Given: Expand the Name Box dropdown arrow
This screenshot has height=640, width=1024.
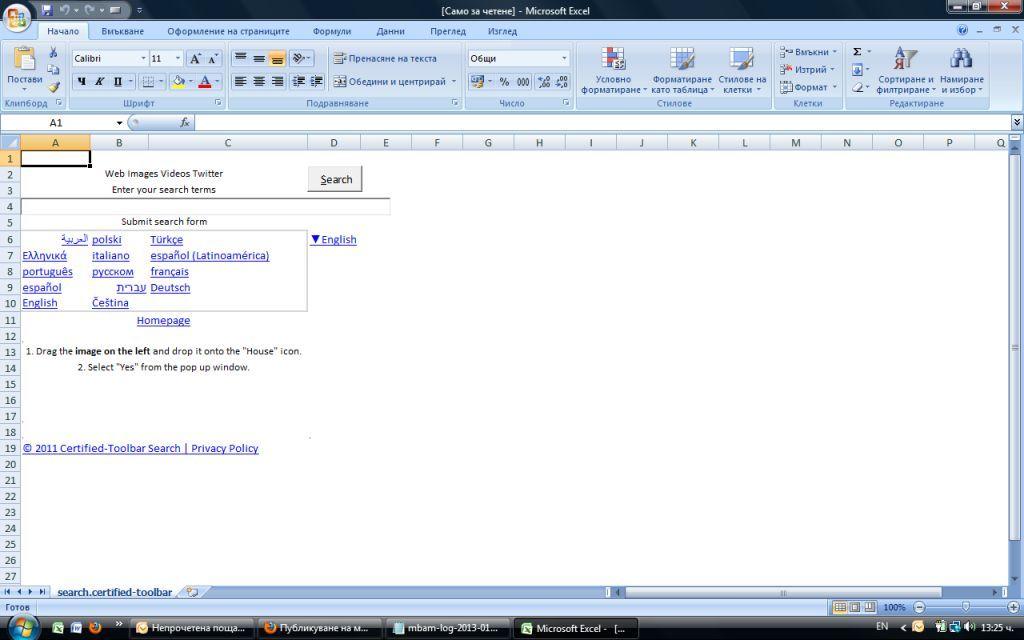Looking at the screenshot, I should tap(120, 123).
